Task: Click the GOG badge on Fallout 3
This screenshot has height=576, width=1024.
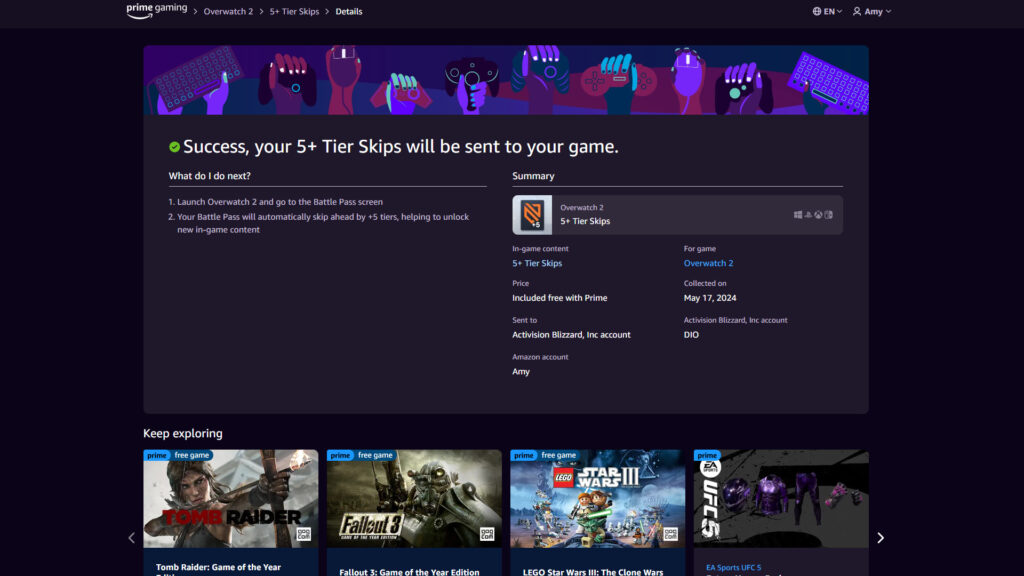Action: pyautogui.click(x=488, y=535)
